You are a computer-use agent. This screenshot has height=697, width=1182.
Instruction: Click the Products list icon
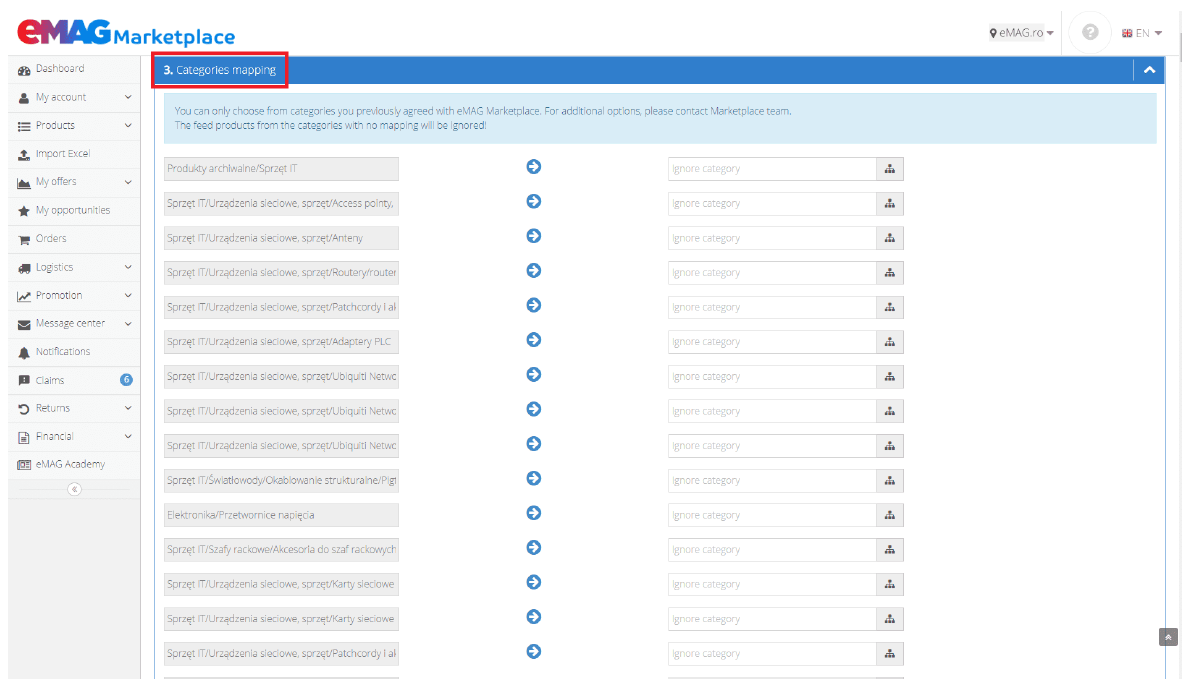pyautogui.click(x=24, y=127)
